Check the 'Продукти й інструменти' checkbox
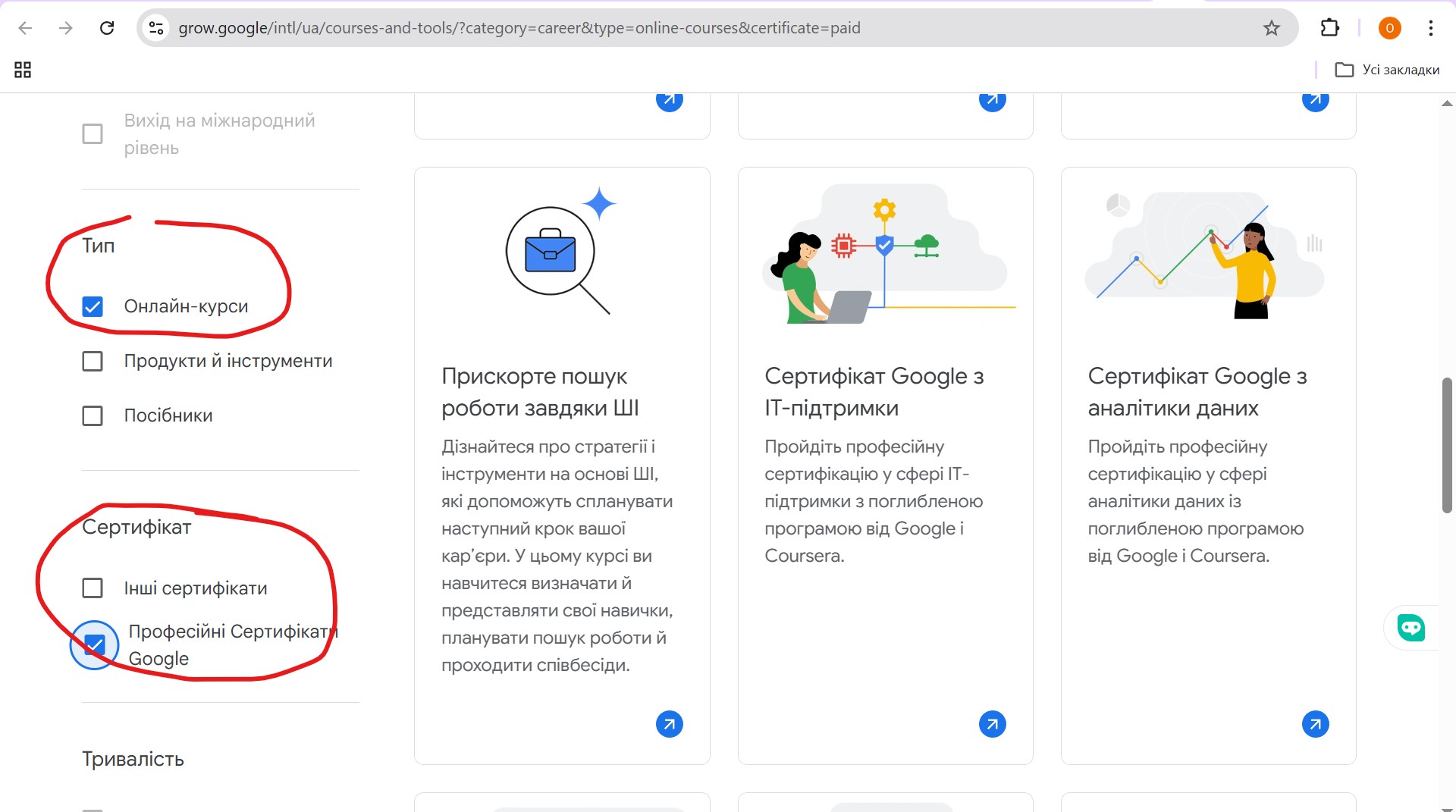The height and width of the screenshot is (812, 1456). pos(93,361)
